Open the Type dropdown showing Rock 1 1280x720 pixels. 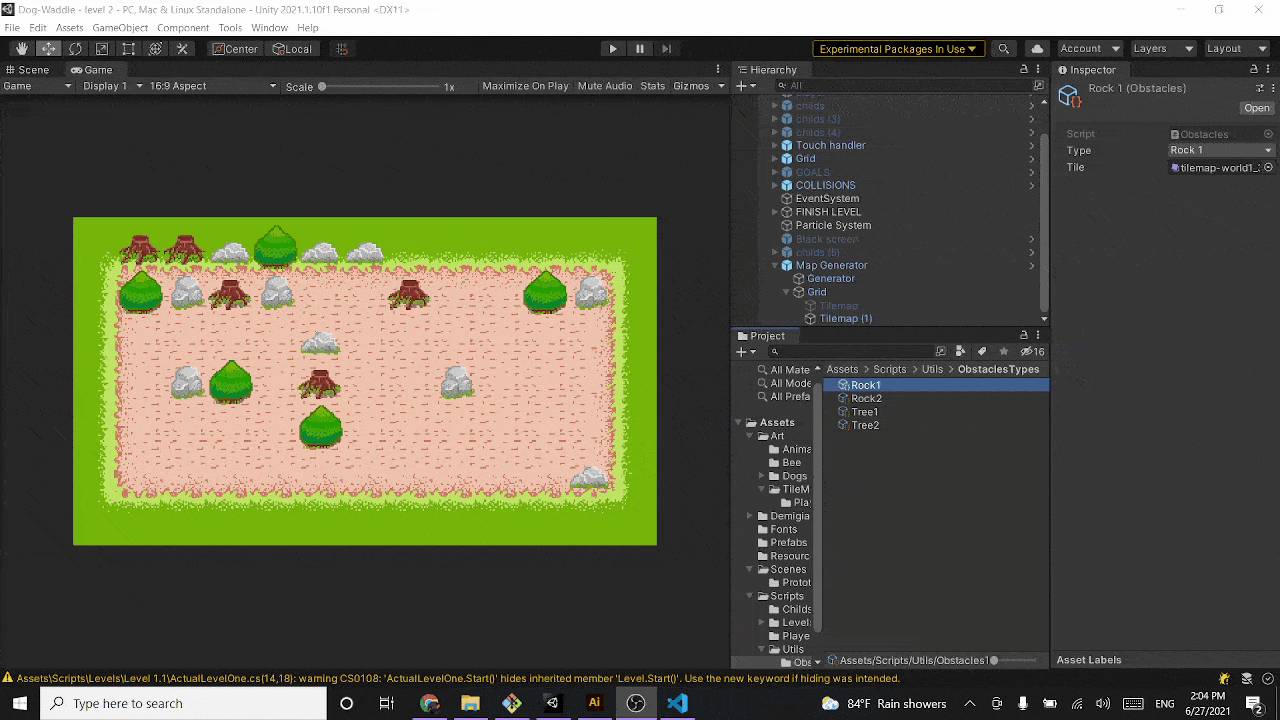(1221, 151)
